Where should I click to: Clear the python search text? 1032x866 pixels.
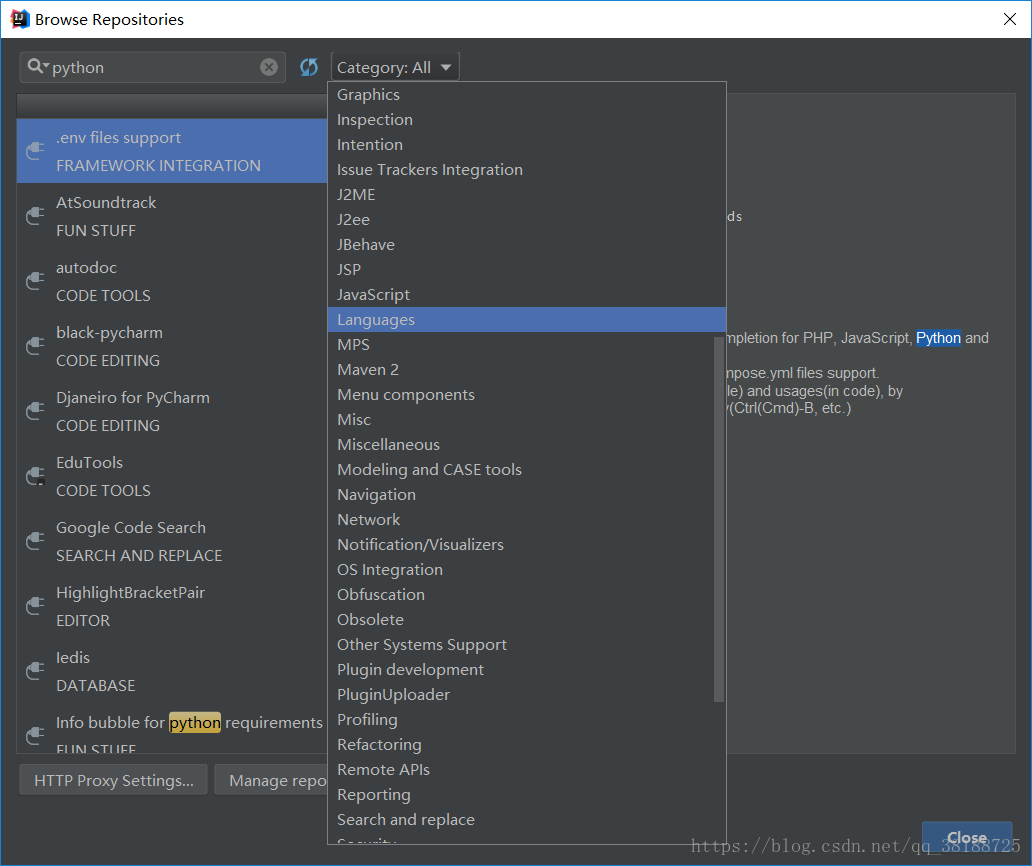pyautogui.click(x=269, y=67)
